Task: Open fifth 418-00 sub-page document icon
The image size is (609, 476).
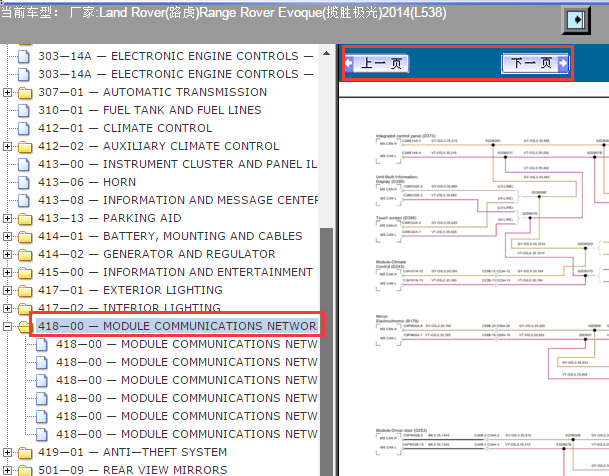Action: click(42, 417)
